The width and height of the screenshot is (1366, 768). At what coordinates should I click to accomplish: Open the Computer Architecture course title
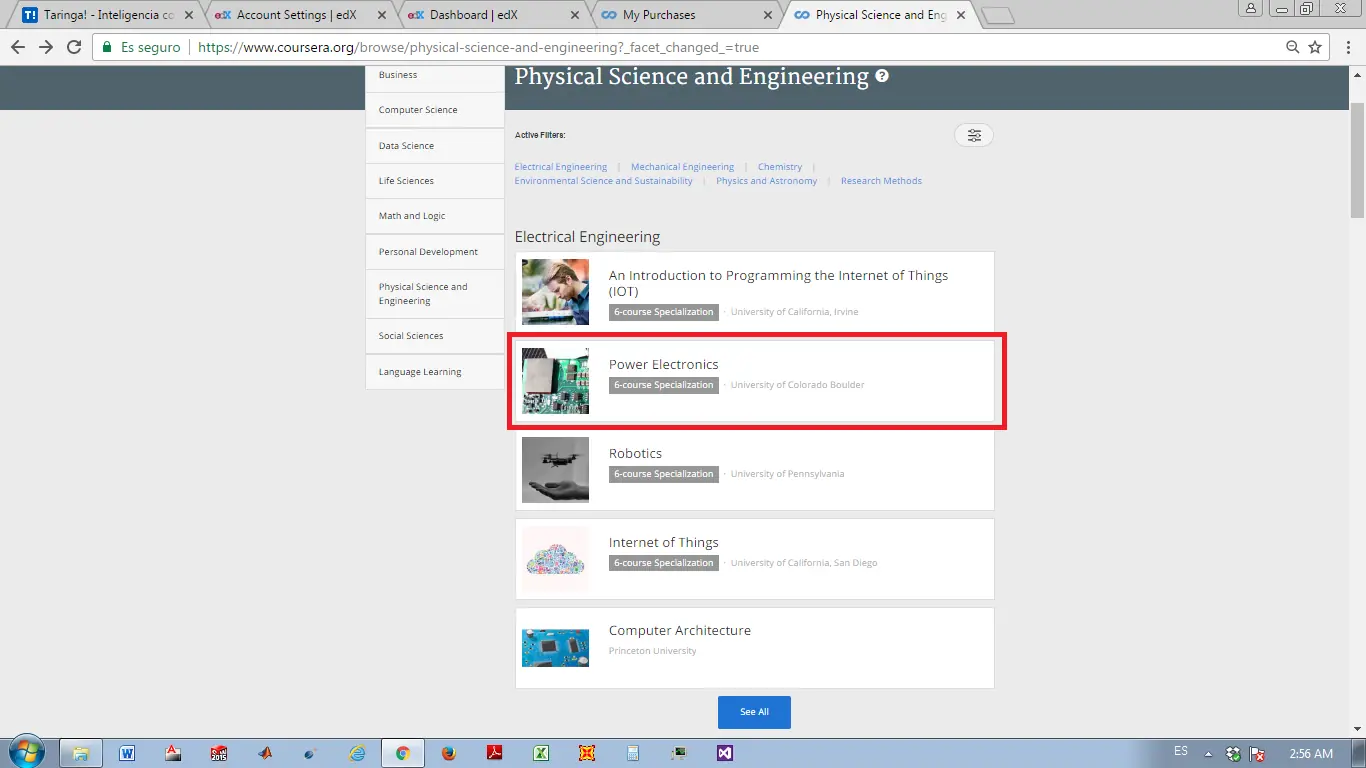(x=680, y=630)
